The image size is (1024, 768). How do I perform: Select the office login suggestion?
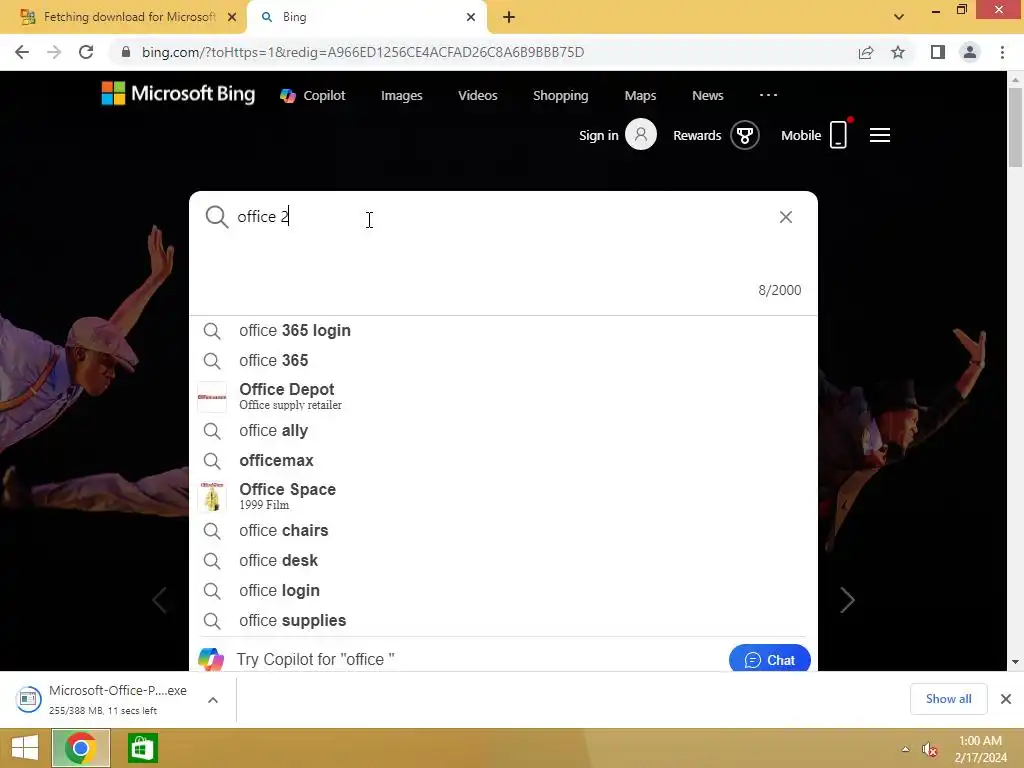503,590
